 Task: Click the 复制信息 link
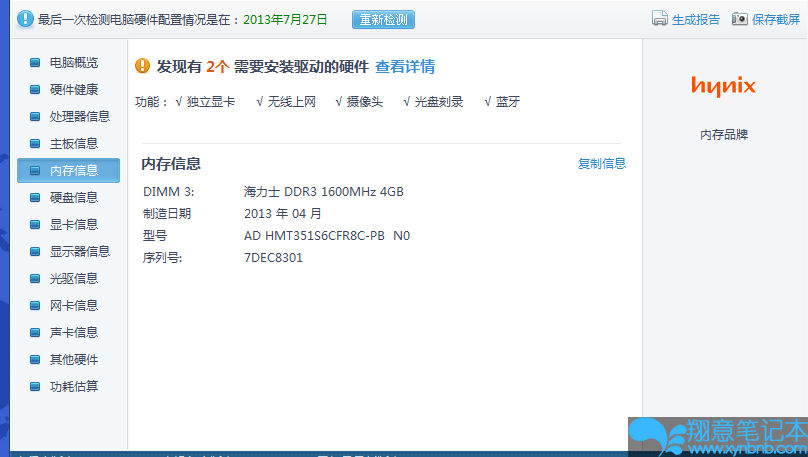click(601, 164)
